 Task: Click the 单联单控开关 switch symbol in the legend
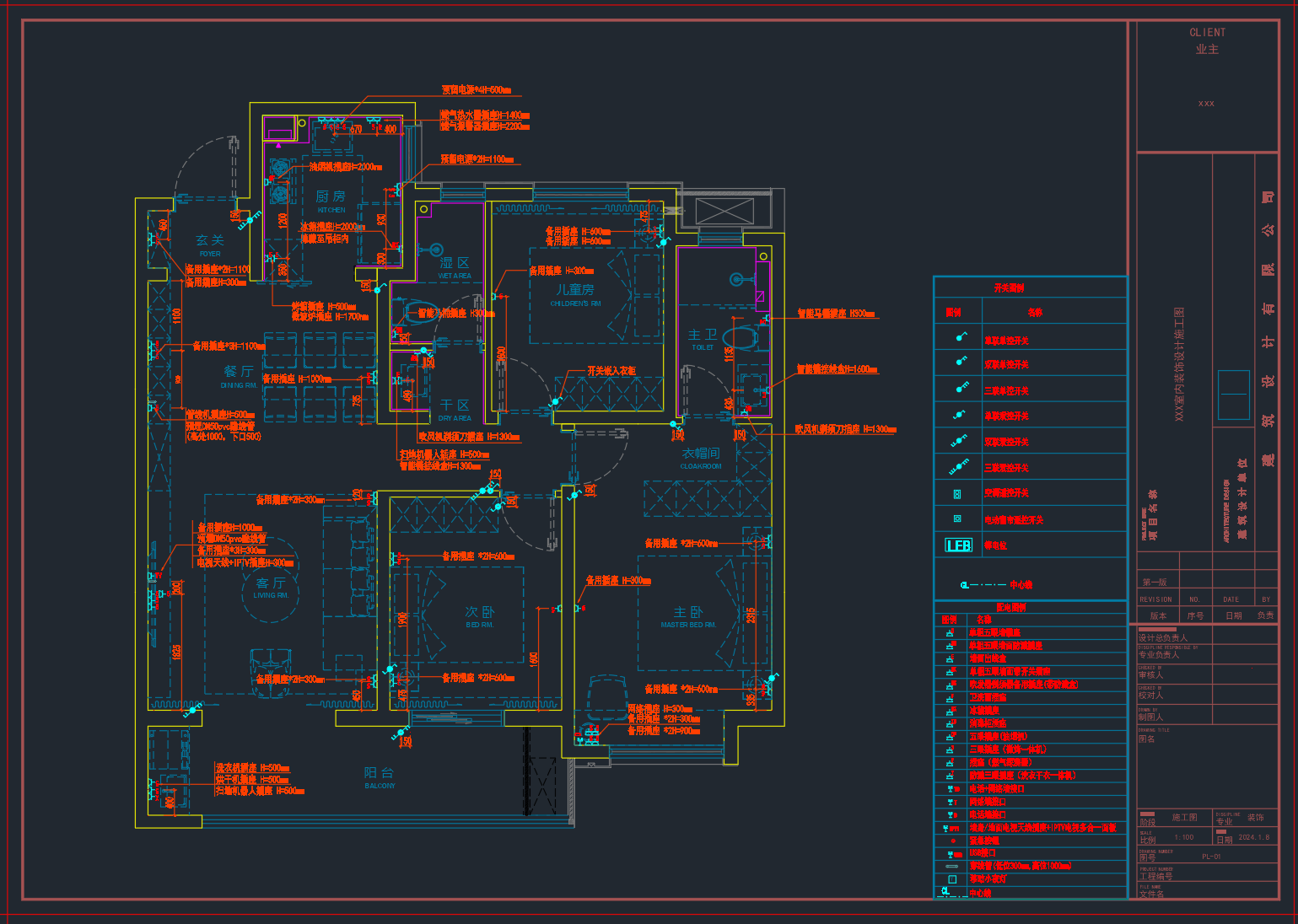[960, 337]
